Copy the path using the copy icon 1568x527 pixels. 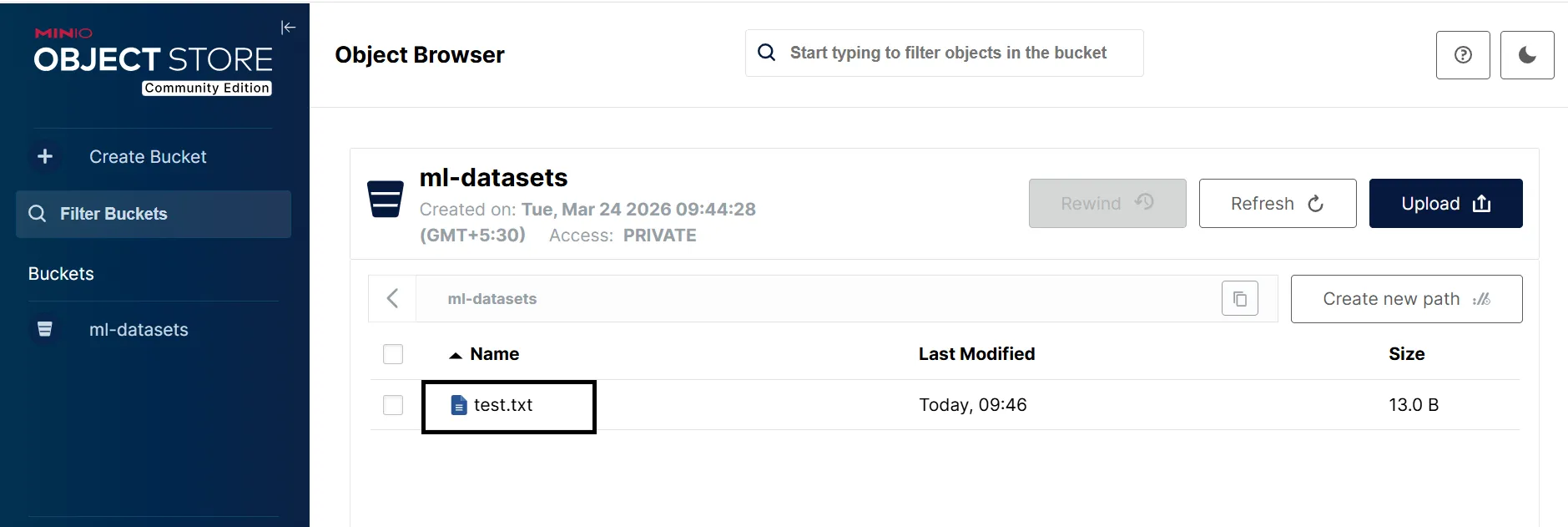pyautogui.click(x=1240, y=297)
